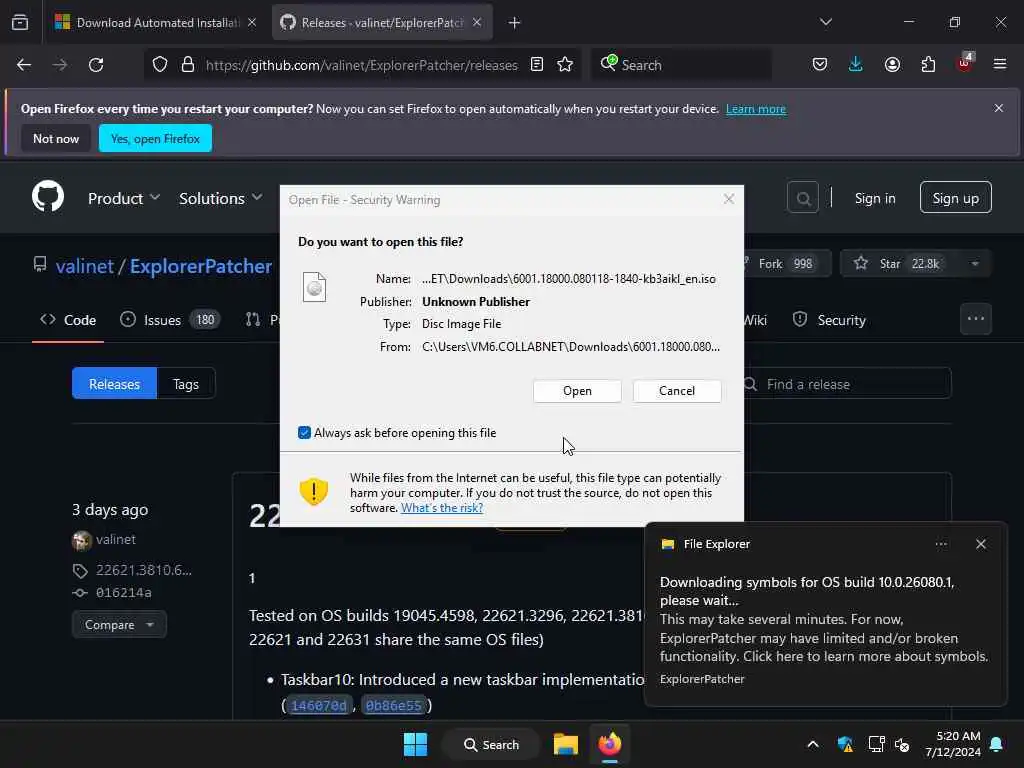1024x768 pixels.
Task: Expand the Product menu
Action: pos(123,198)
